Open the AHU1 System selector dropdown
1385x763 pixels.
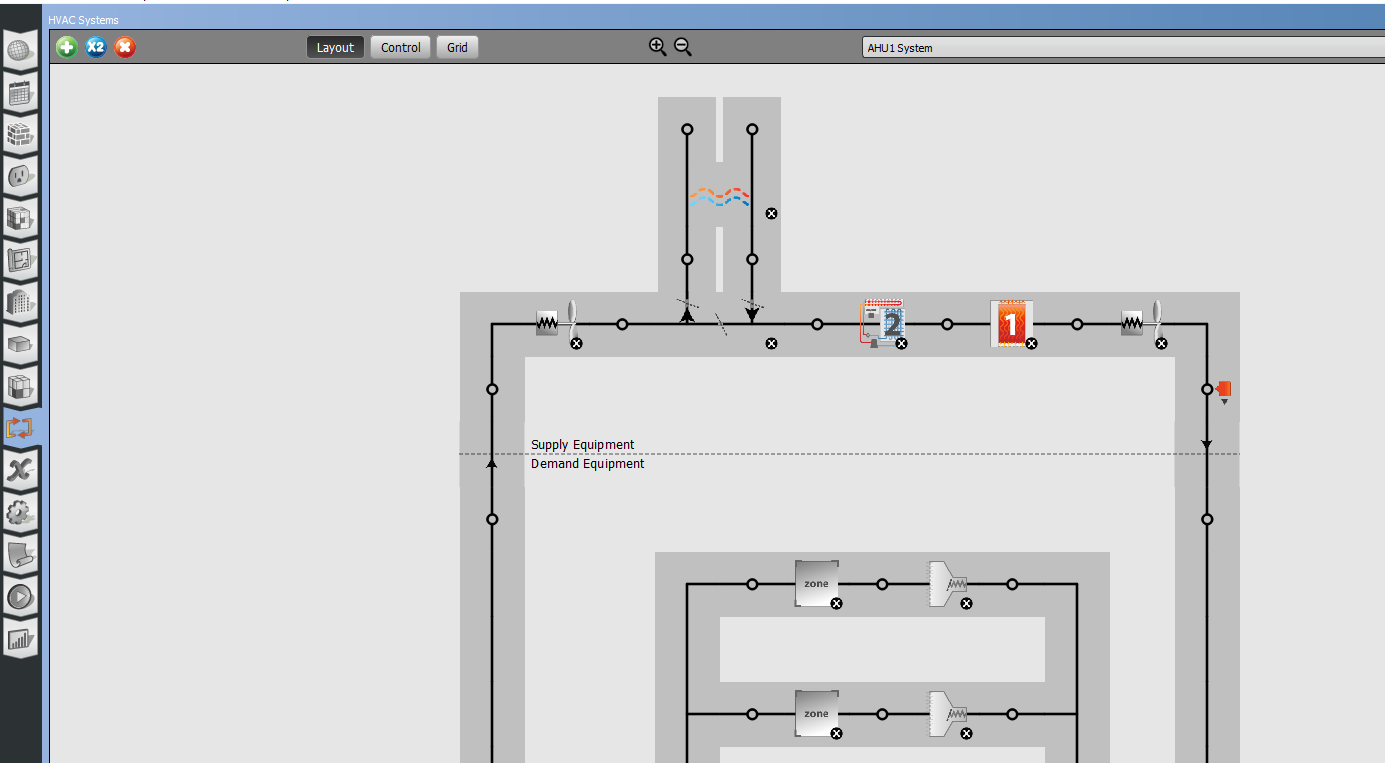1123,47
